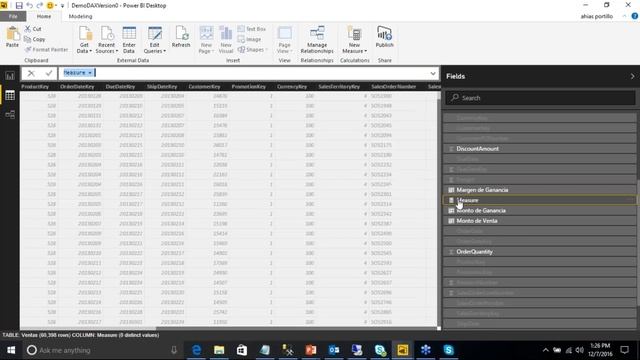Screen dimensions: 640x360
Task: Open Edge from the taskbar
Action: click(196, 350)
